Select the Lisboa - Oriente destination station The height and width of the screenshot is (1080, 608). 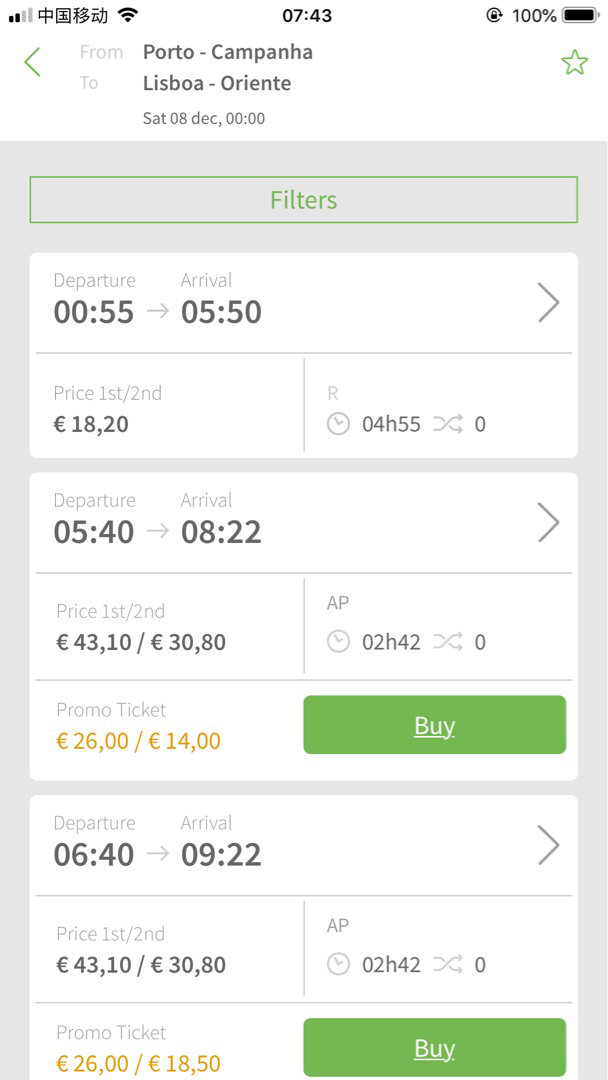[217, 83]
